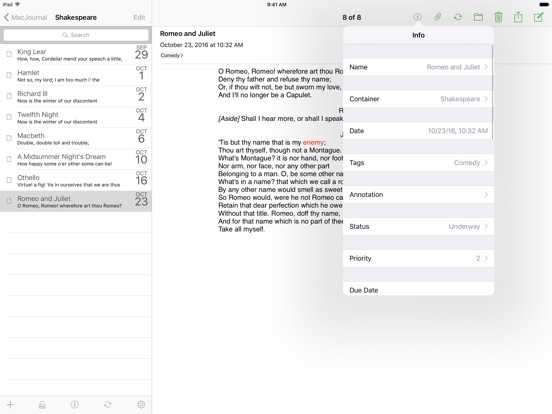Expand the Priority row in Info panel
Image resolution: width=552 pixels, height=414 pixels.
tap(418, 258)
